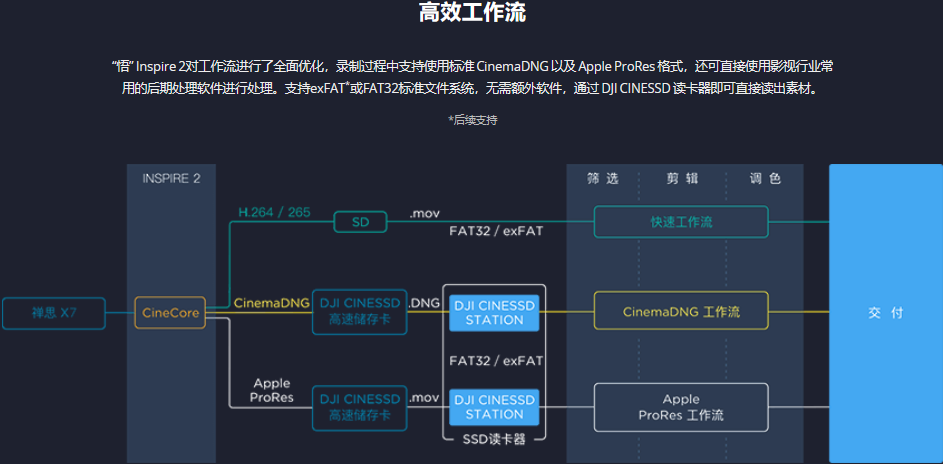Image resolution: width=943 pixels, height=464 pixels.
Task: Select the 调色 column label
Action: pos(764,178)
